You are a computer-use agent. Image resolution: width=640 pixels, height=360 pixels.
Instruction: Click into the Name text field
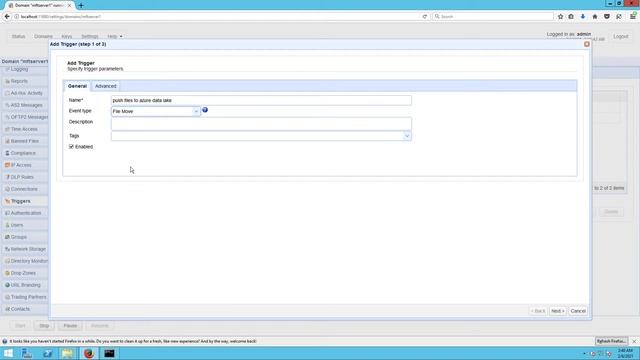point(261,100)
